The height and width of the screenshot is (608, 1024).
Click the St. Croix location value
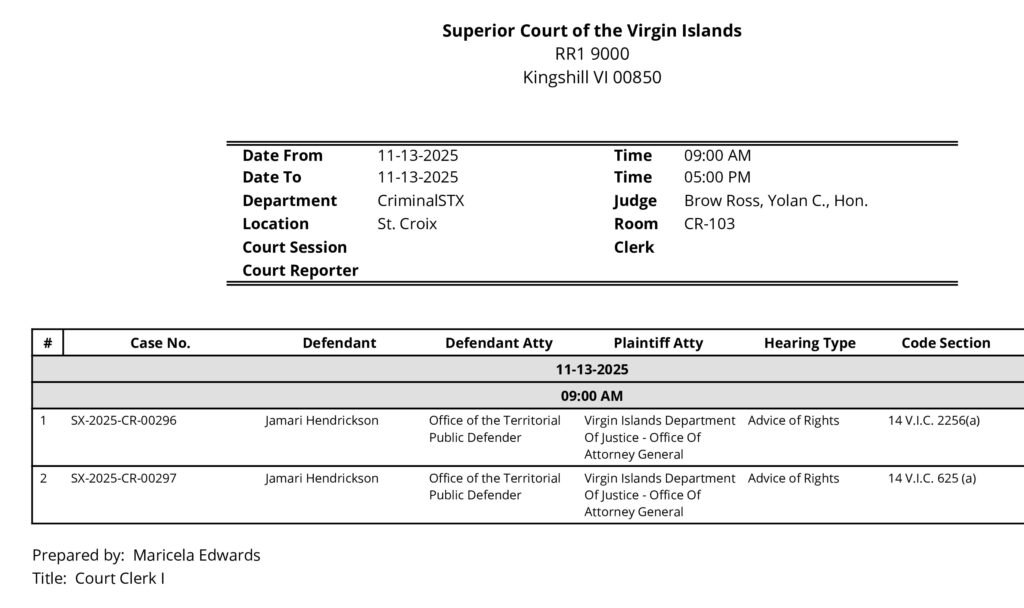tap(407, 223)
